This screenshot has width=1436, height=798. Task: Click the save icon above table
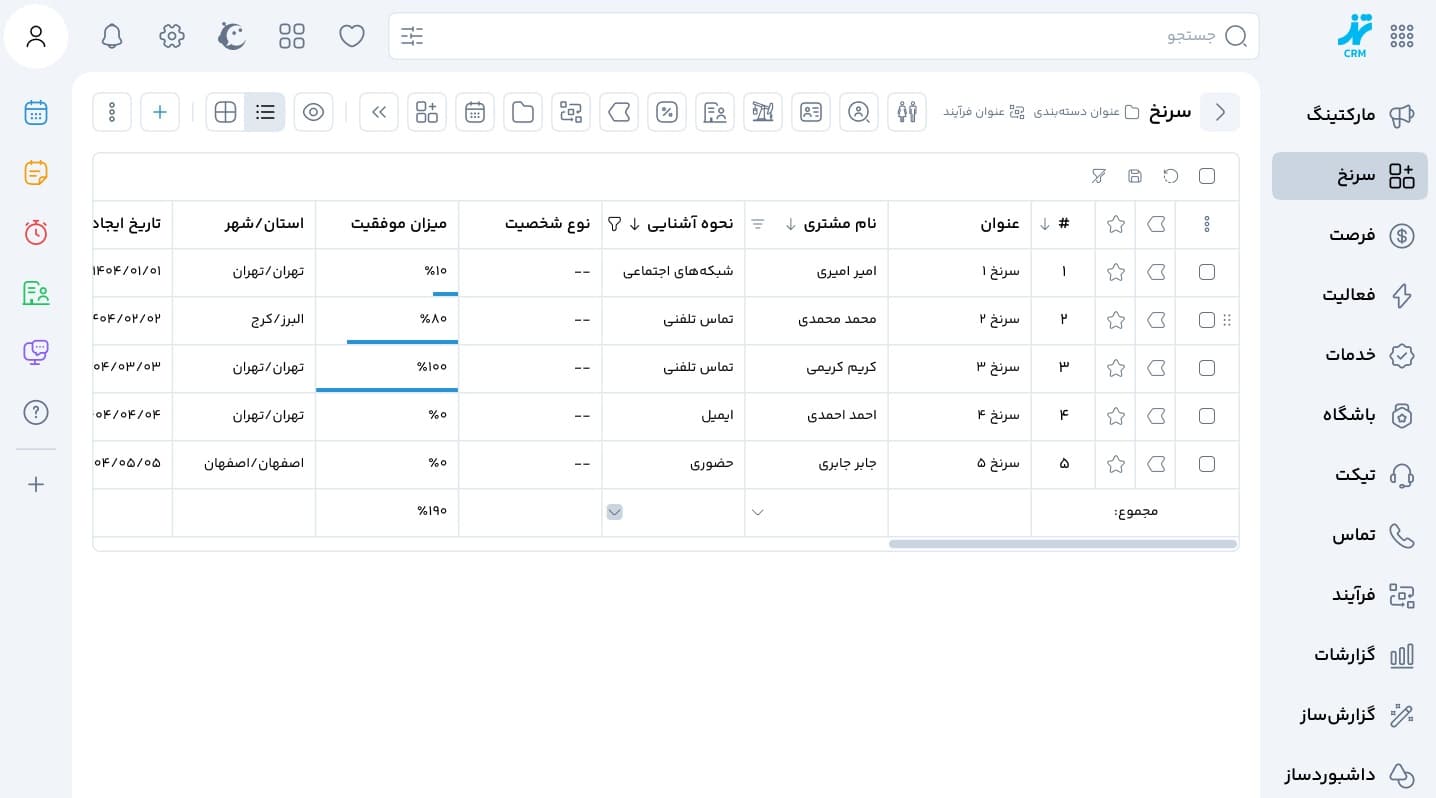click(1135, 176)
